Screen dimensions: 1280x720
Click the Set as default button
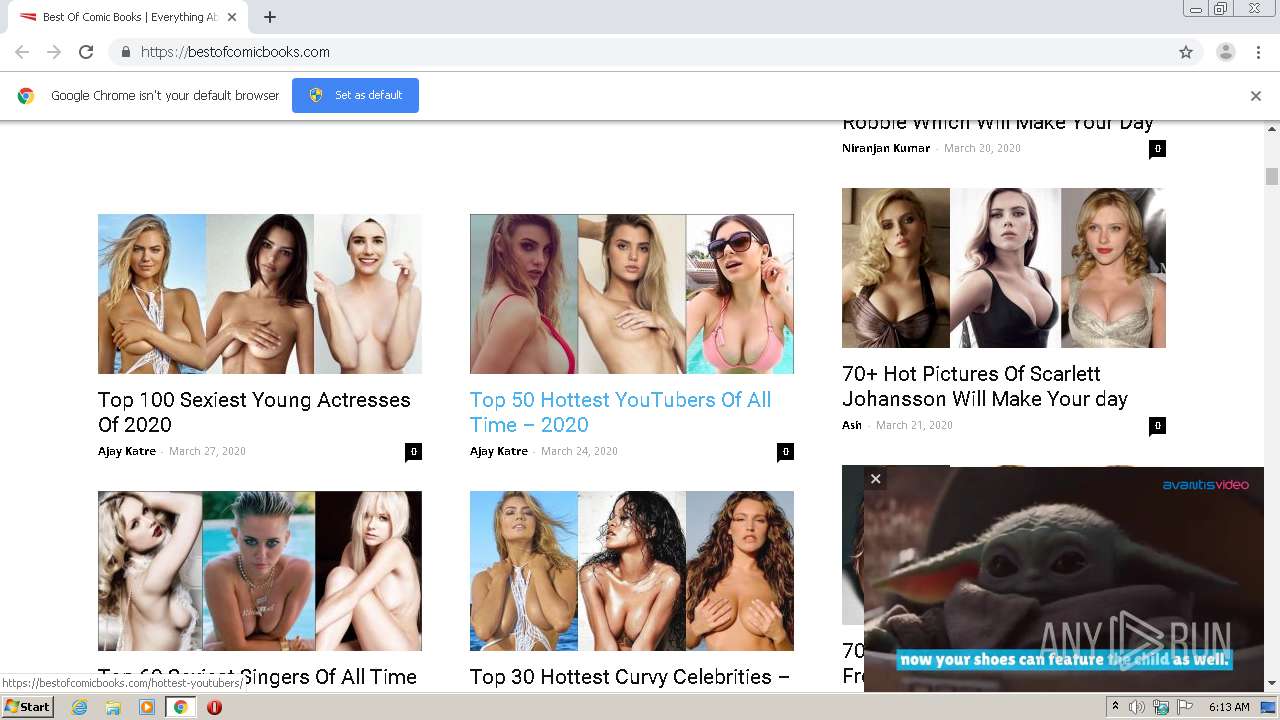point(355,95)
